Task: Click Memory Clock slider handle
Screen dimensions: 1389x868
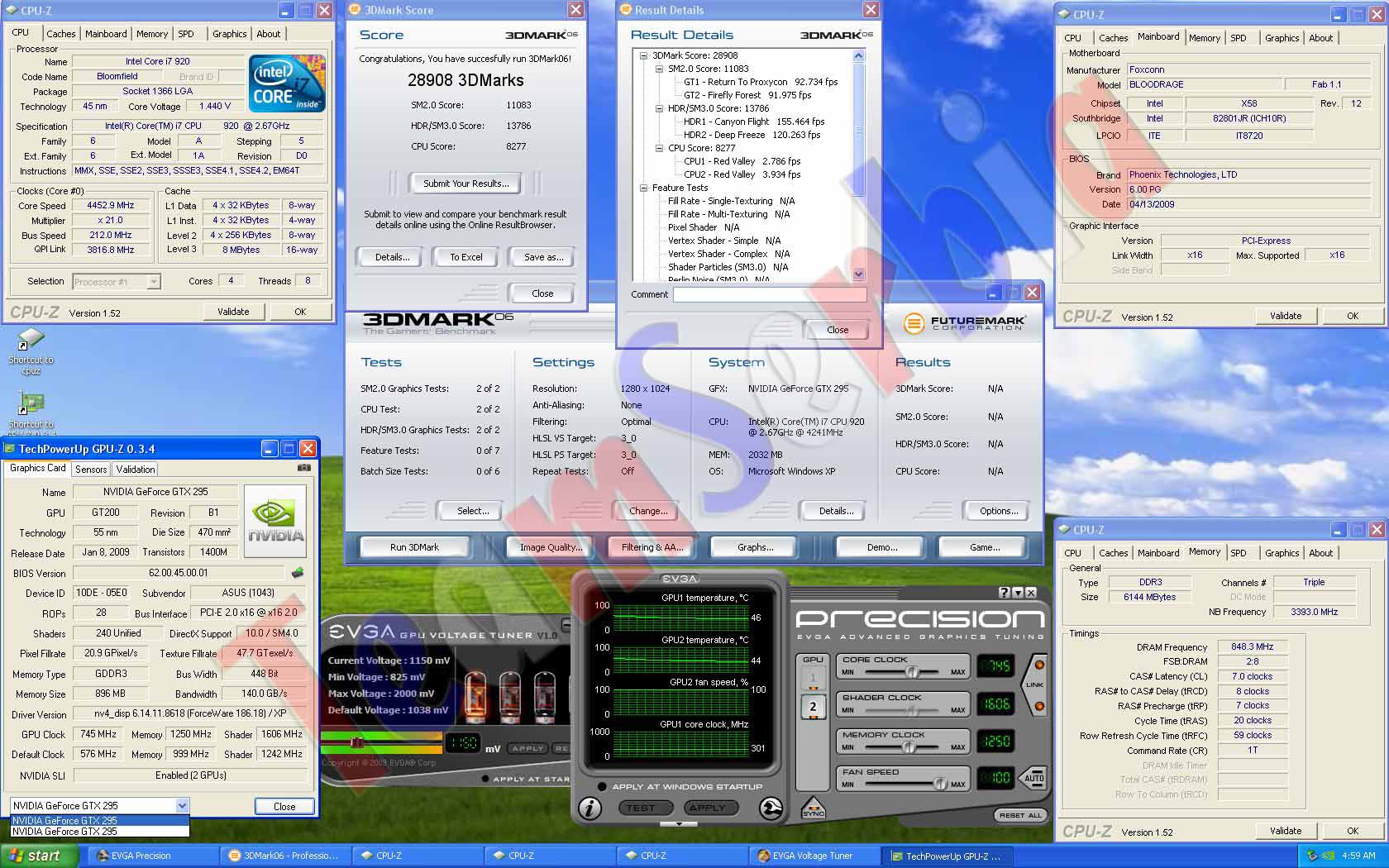Action: [x=908, y=746]
